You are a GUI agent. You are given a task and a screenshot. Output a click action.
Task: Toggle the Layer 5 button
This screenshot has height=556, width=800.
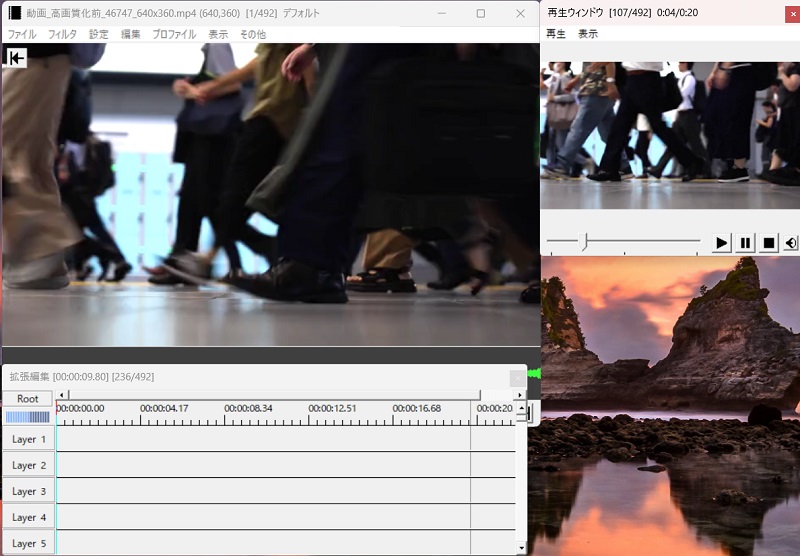click(x=29, y=543)
